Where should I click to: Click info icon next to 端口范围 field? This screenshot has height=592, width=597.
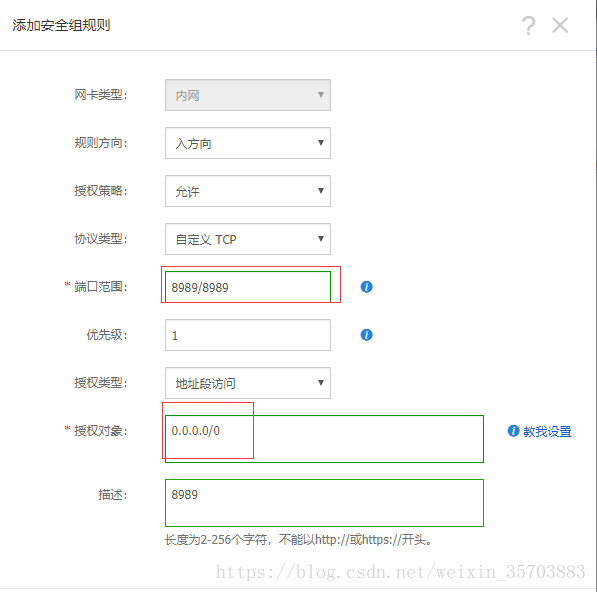[x=366, y=287]
